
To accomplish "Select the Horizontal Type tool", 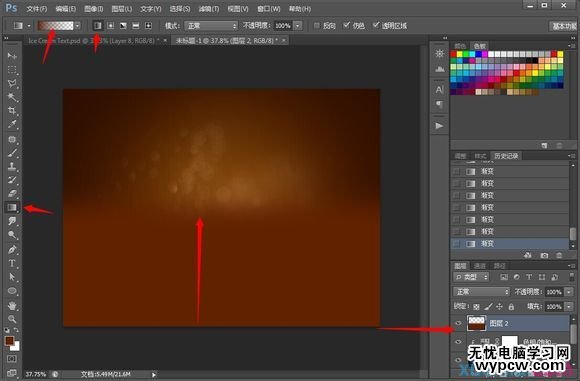I will [12, 263].
